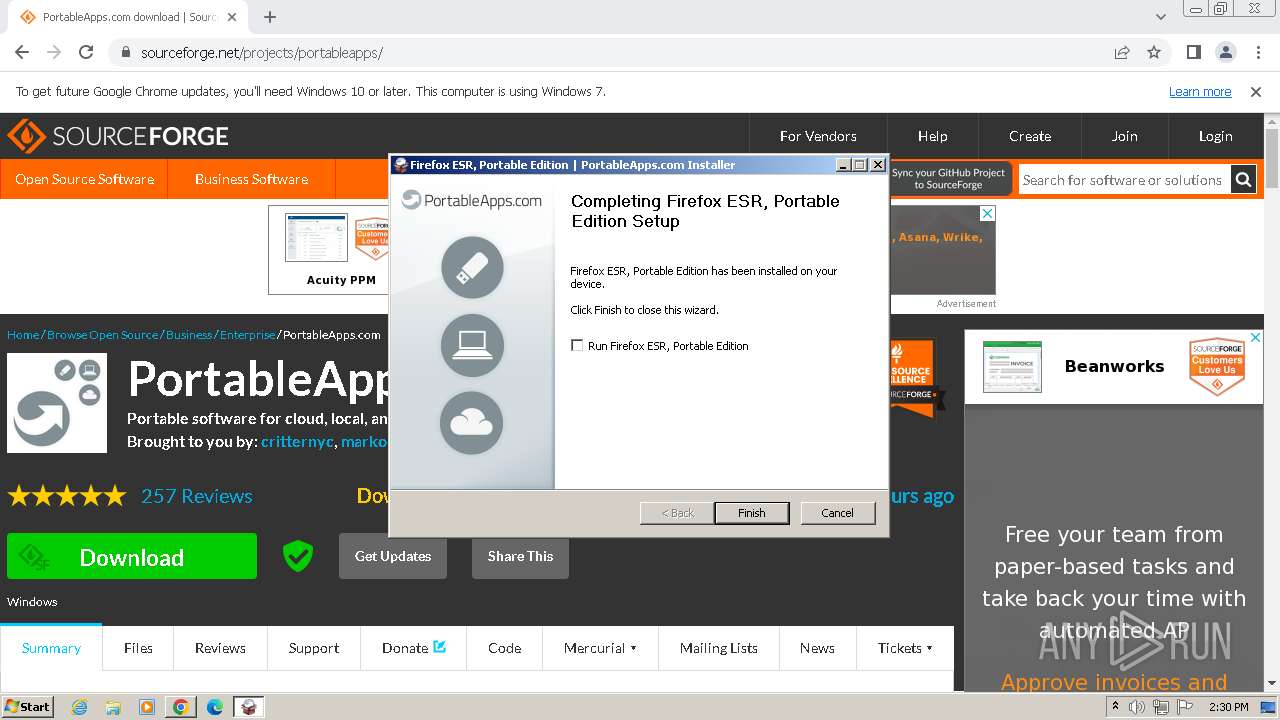
Task: Open the Action Center flag icon
Action: 1183,707
